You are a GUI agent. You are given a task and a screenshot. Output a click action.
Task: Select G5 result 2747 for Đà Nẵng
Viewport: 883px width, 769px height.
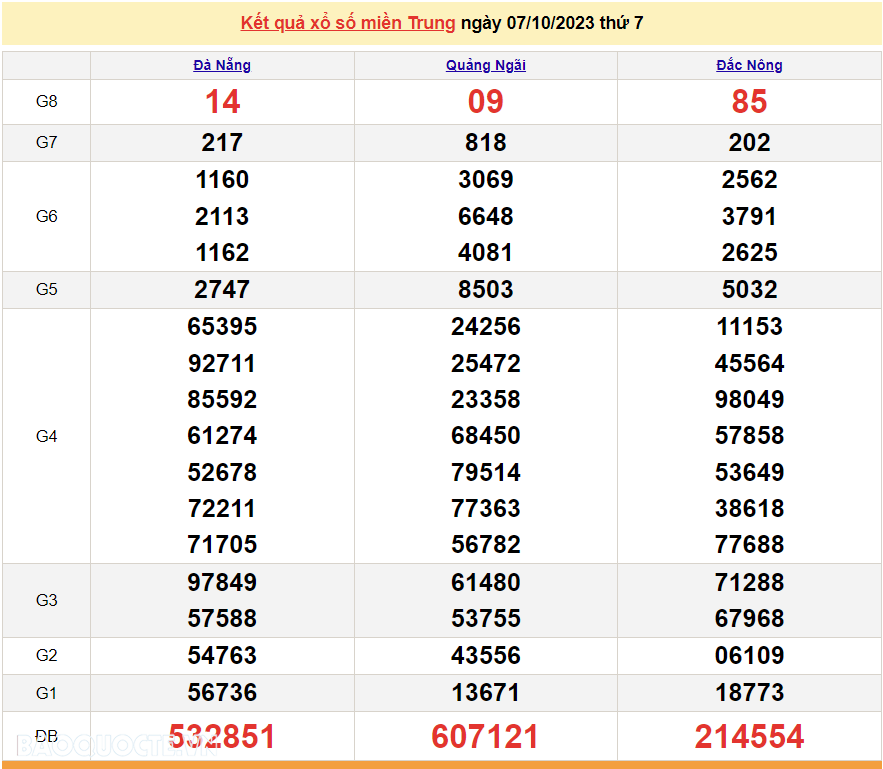[x=222, y=290]
